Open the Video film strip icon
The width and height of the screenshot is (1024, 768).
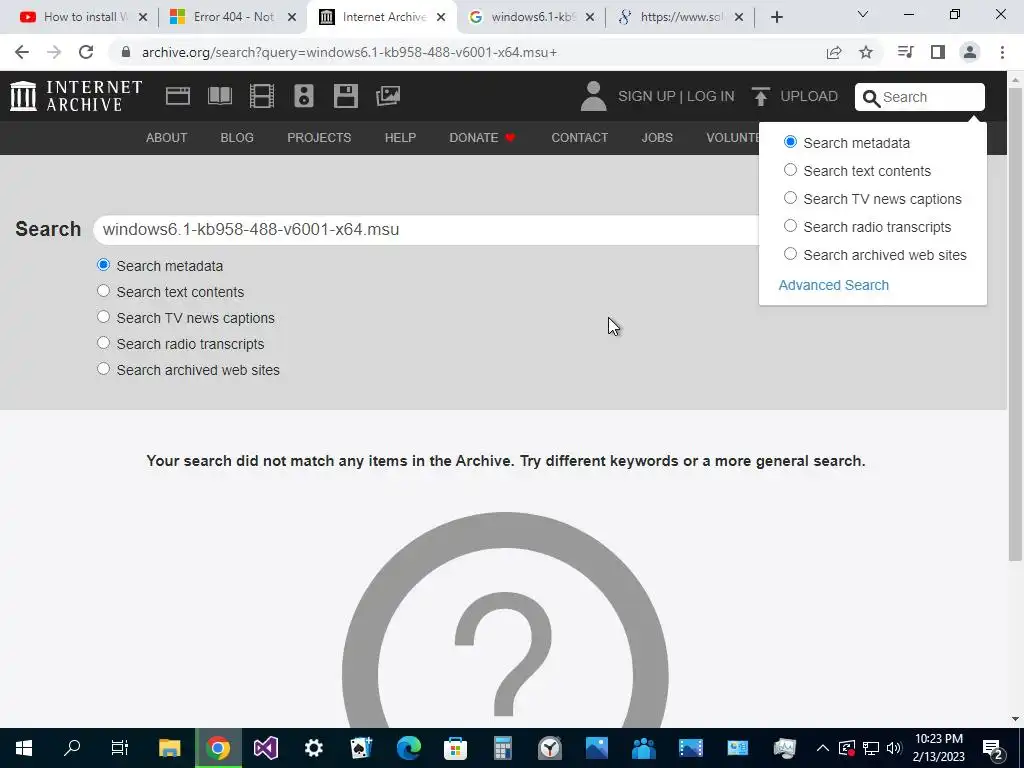point(262,96)
